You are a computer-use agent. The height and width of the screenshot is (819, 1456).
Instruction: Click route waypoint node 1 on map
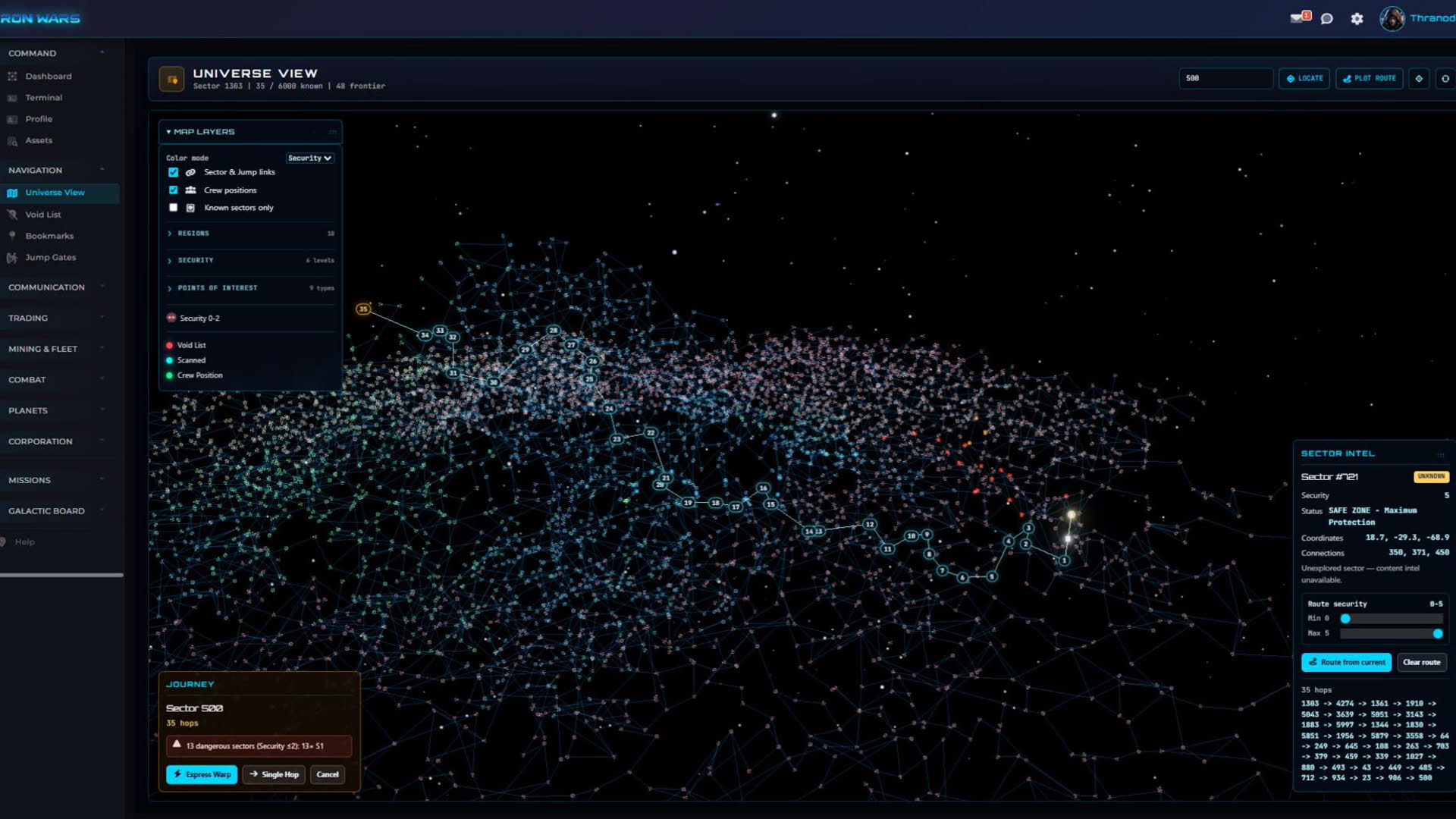coord(1064,560)
